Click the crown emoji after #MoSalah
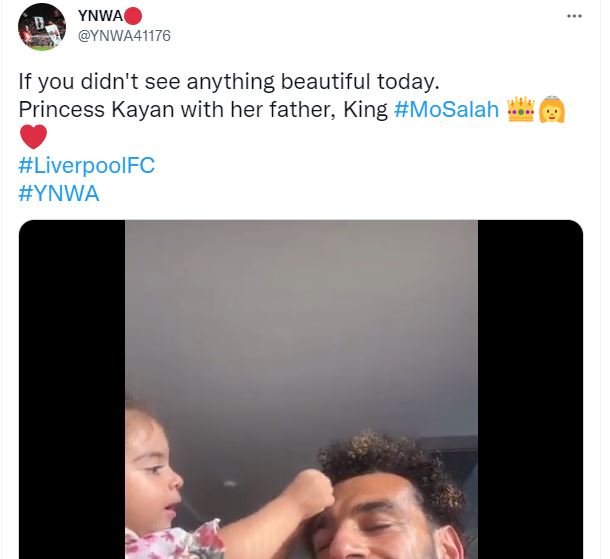 (x=521, y=110)
